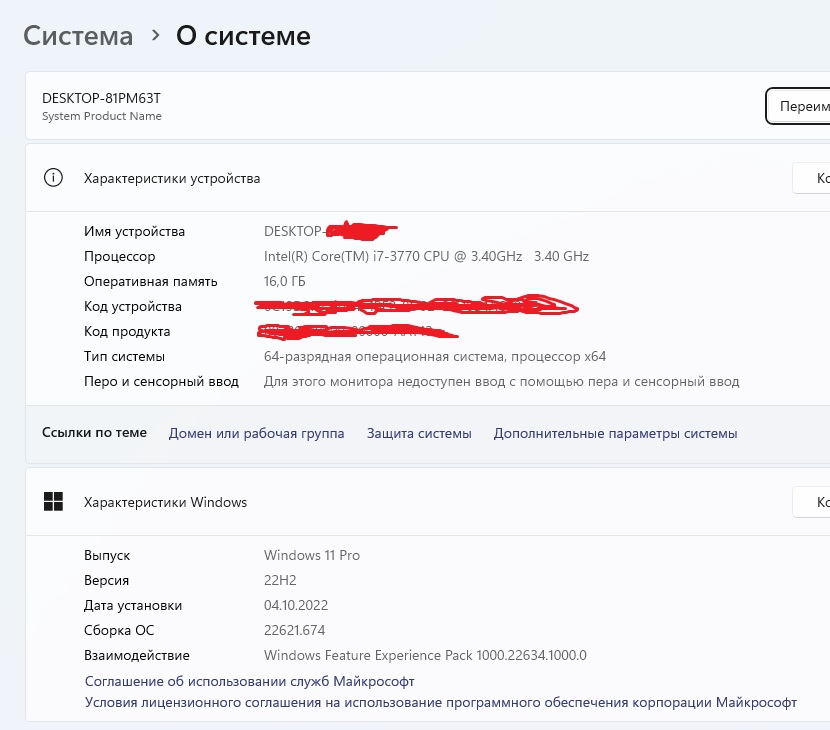Open Защита системы link
Viewport: 830px width, 730px height.
[419, 434]
